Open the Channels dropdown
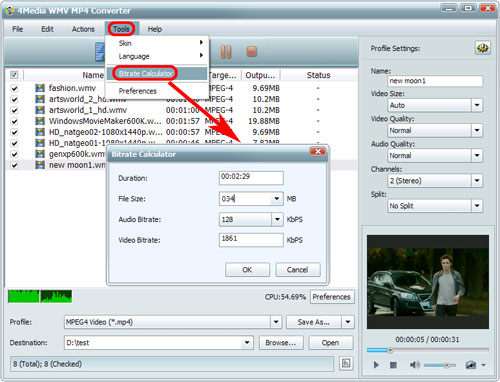500x382 pixels. click(x=477, y=181)
